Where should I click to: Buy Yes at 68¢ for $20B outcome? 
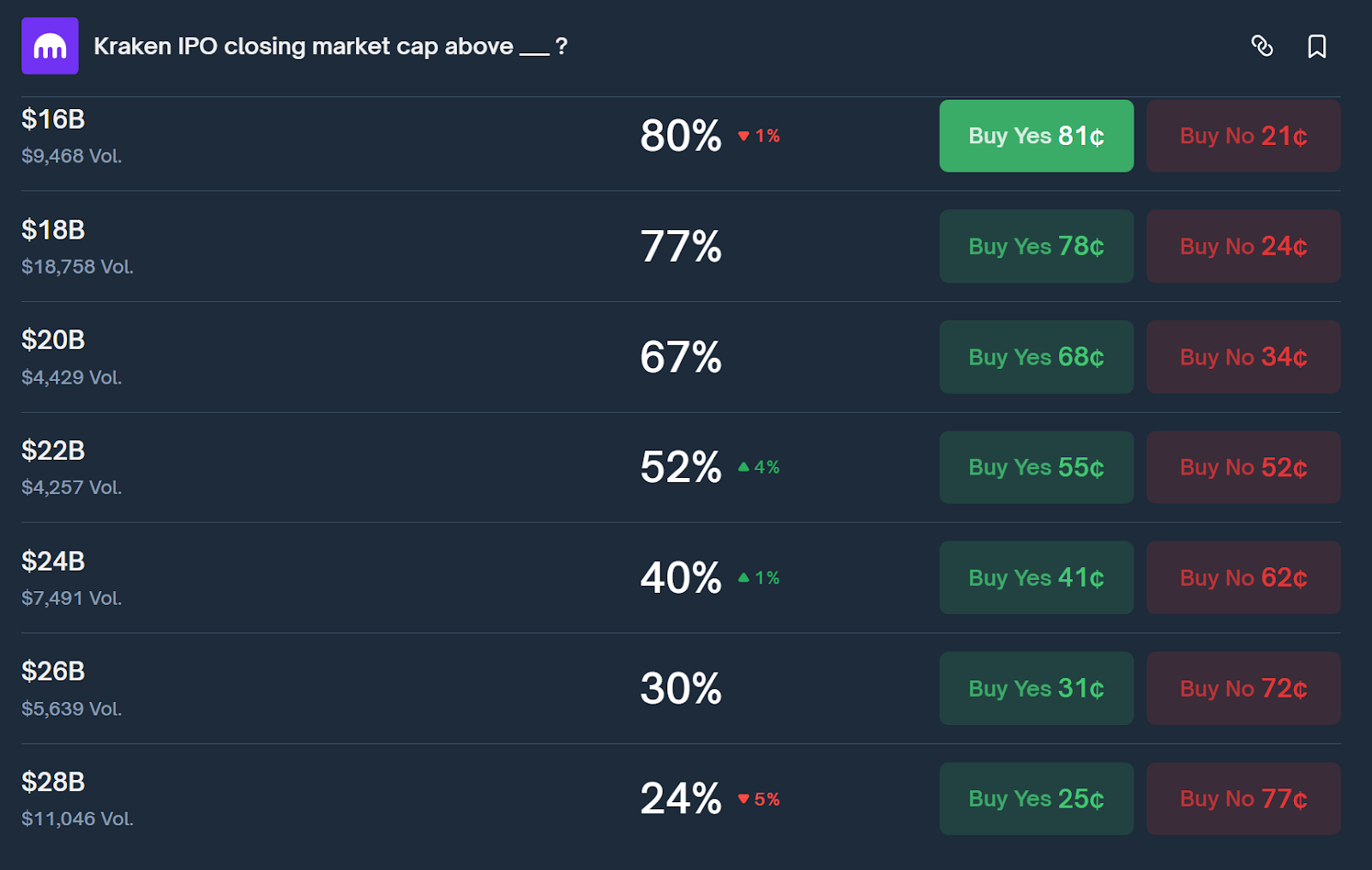pyautogui.click(x=1036, y=357)
